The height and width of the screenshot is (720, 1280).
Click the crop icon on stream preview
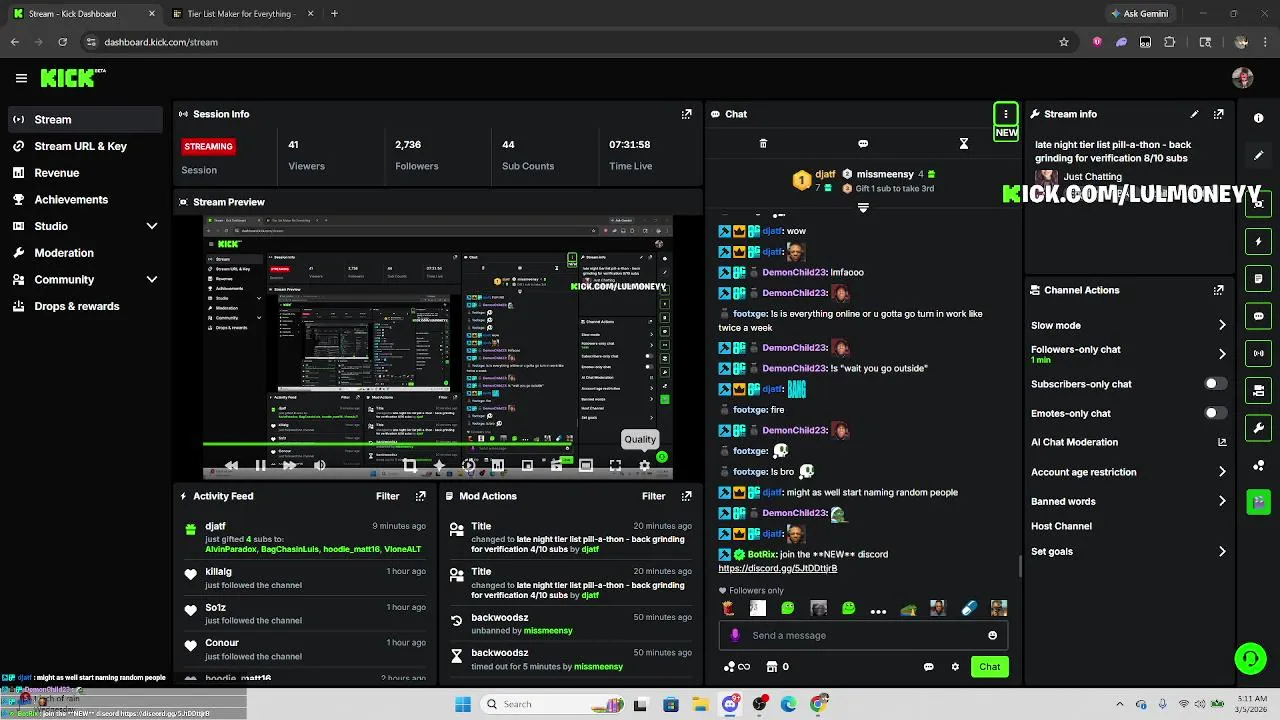click(409, 465)
